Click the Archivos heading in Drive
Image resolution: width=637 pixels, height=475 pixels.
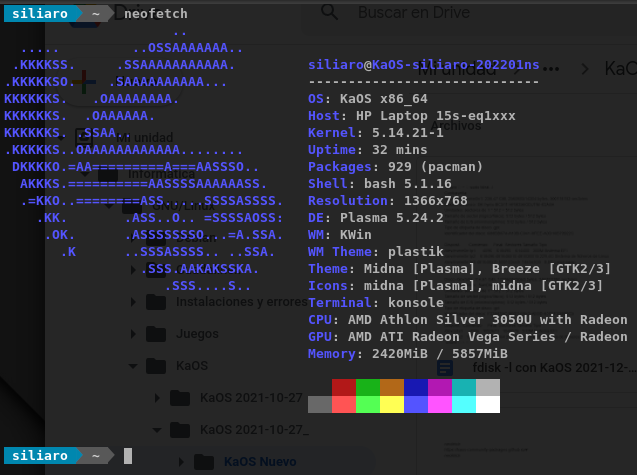456,126
